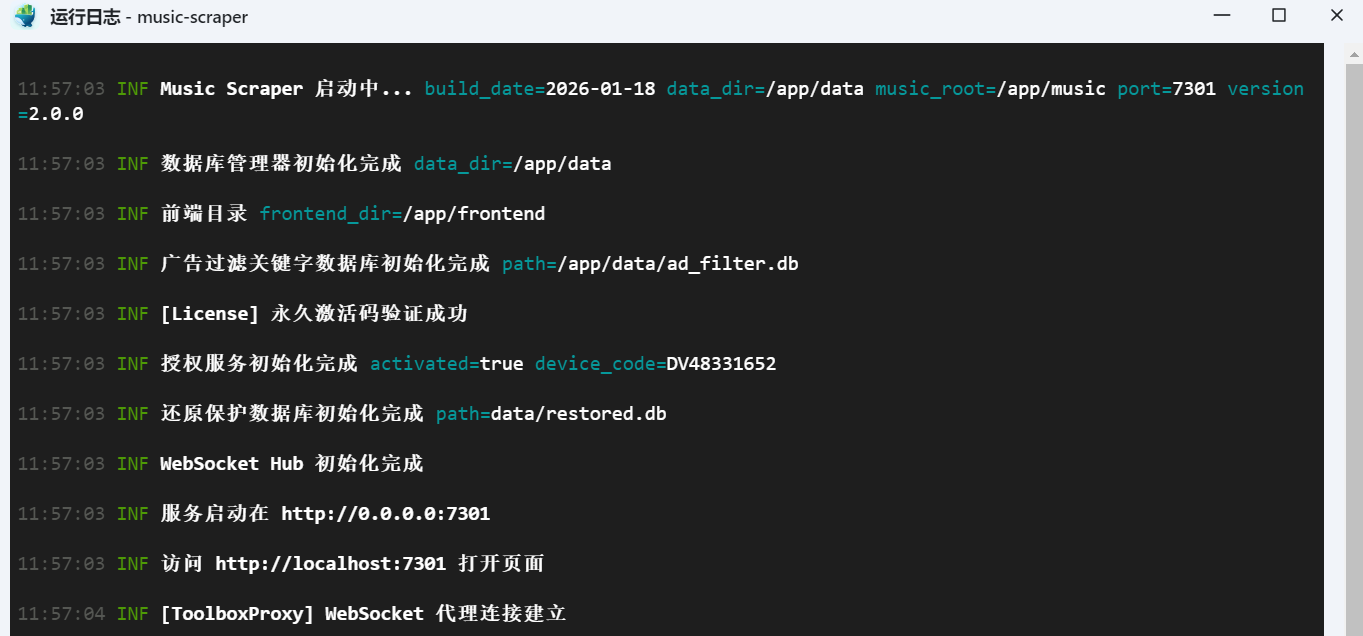Click the [License] 永久激活码验证成功 message
Viewport: 1363px width, 636px height.
[314, 314]
